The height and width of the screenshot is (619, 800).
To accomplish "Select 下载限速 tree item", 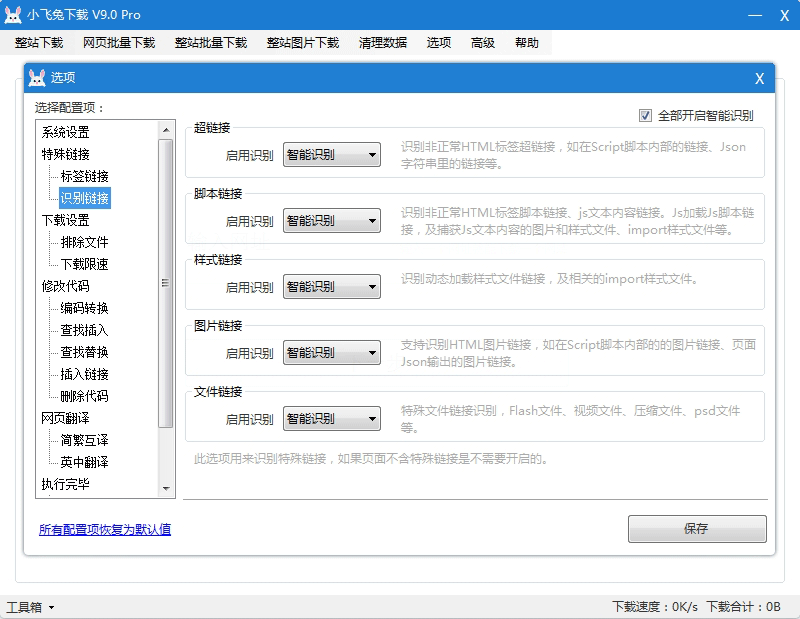I will coord(84,264).
